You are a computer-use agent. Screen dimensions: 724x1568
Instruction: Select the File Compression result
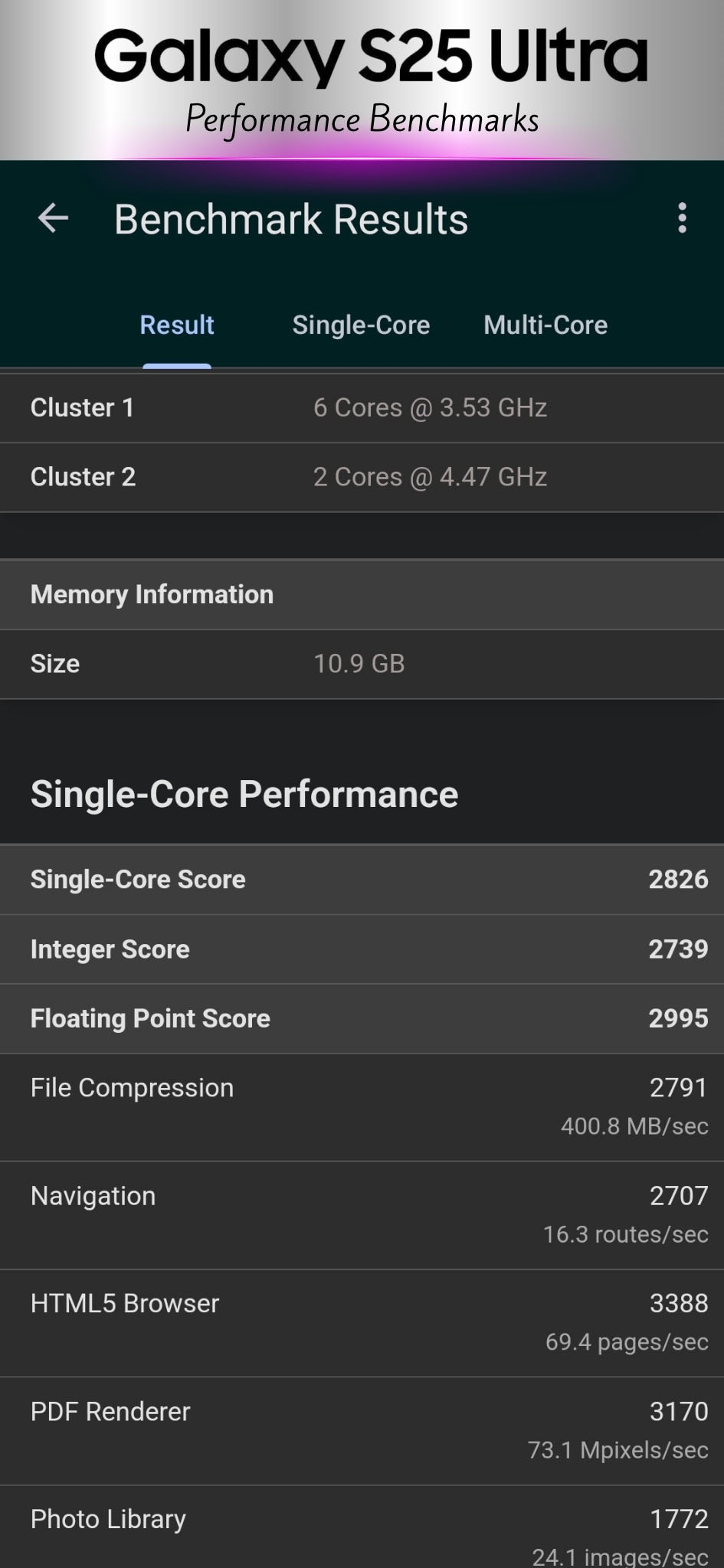(362, 1108)
